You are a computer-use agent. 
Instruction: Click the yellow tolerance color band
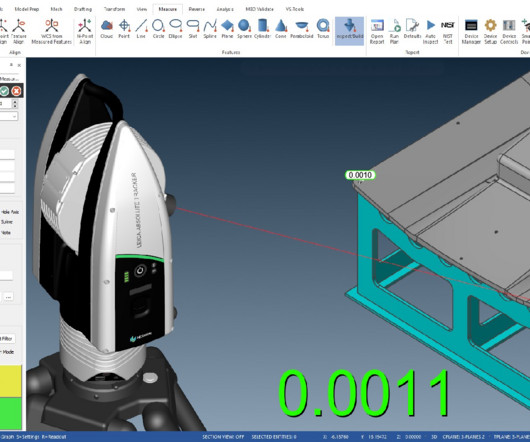point(11,381)
